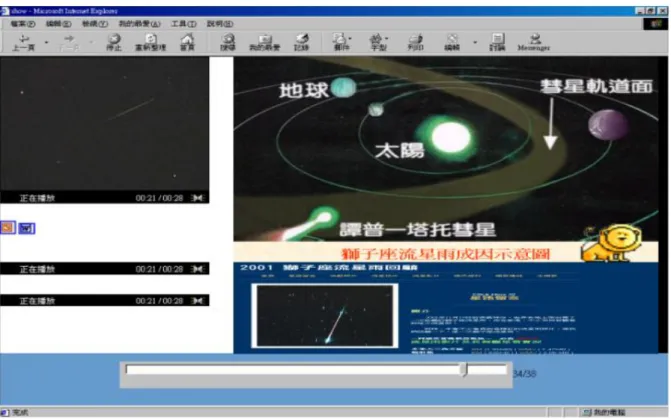Click the 34/38 slide counter text

point(525,374)
